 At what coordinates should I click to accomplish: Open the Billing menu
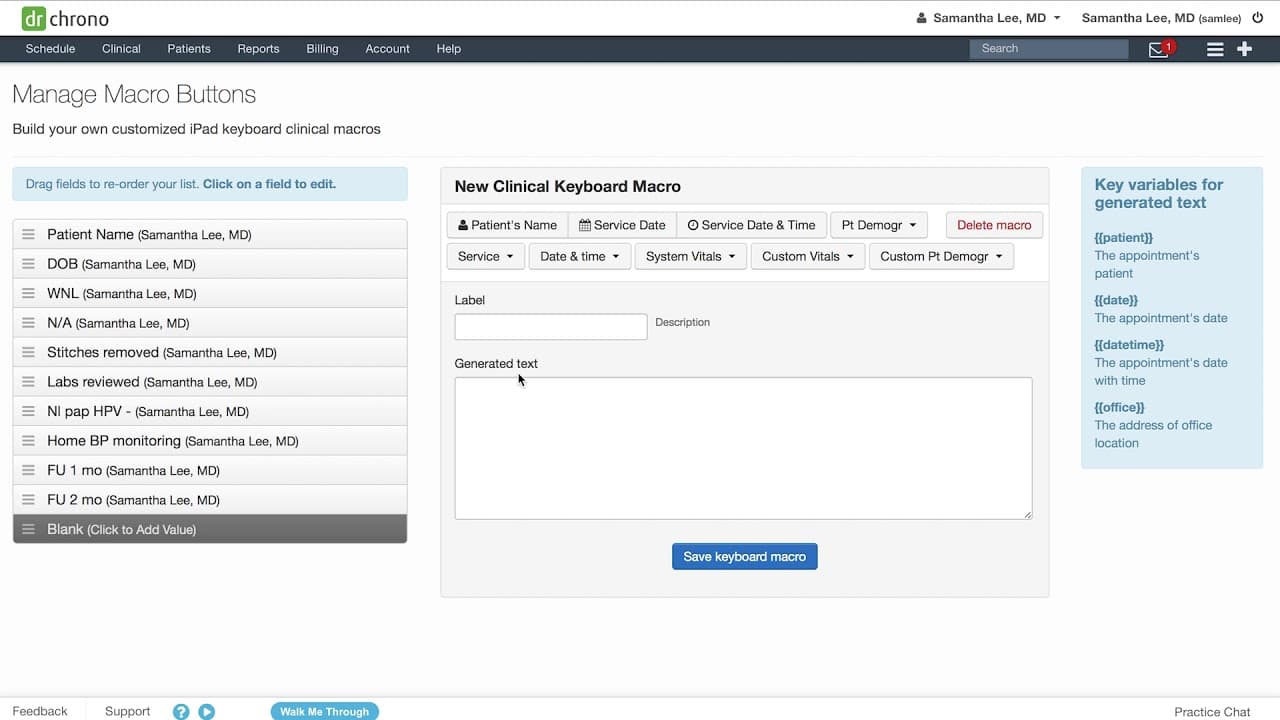322,49
